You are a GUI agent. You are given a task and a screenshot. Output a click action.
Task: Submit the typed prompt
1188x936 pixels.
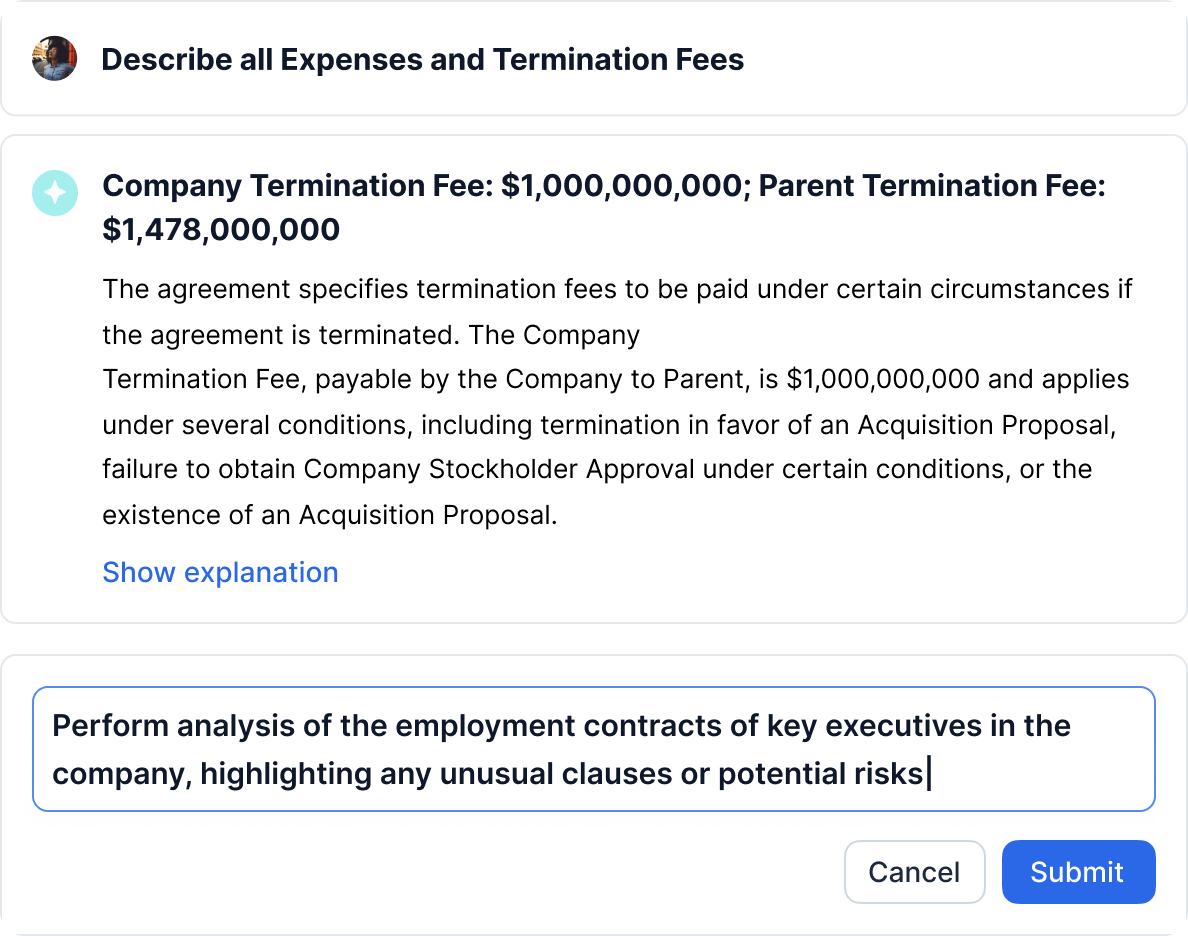(x=1077, y=872)
